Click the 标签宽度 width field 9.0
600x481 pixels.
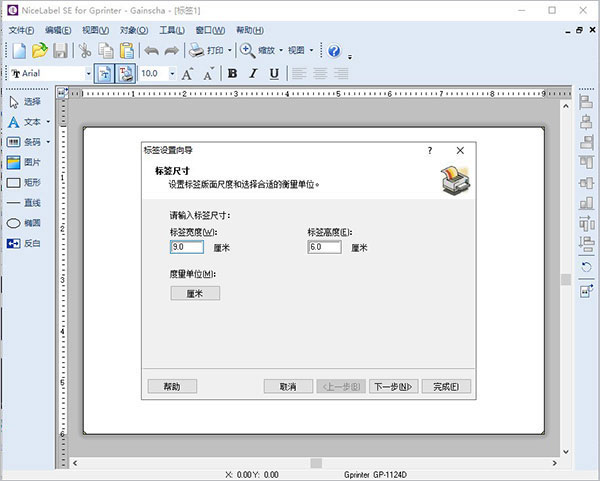click(x=187, y=247)
